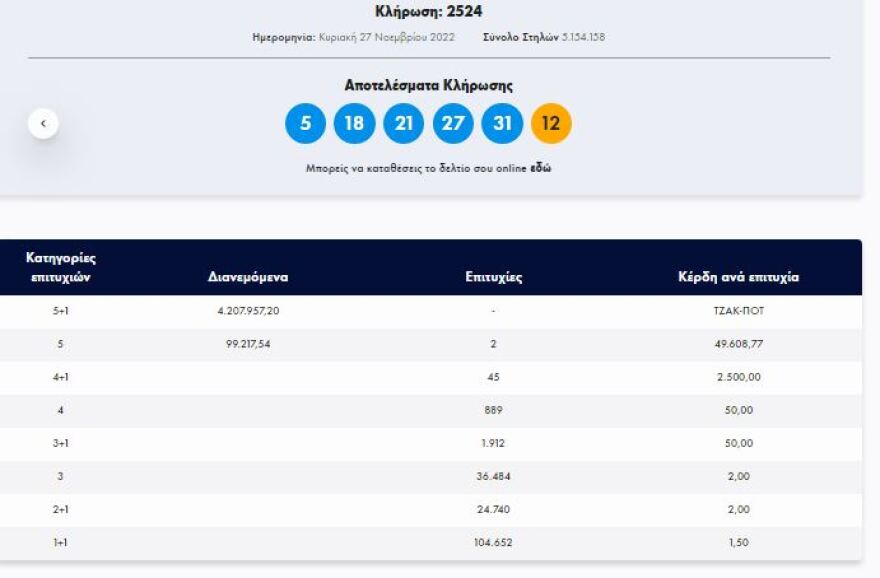Viewport: 880px width, 578px height.
Task: Select the blue ball numbered 31
Action: click(499, 124)
